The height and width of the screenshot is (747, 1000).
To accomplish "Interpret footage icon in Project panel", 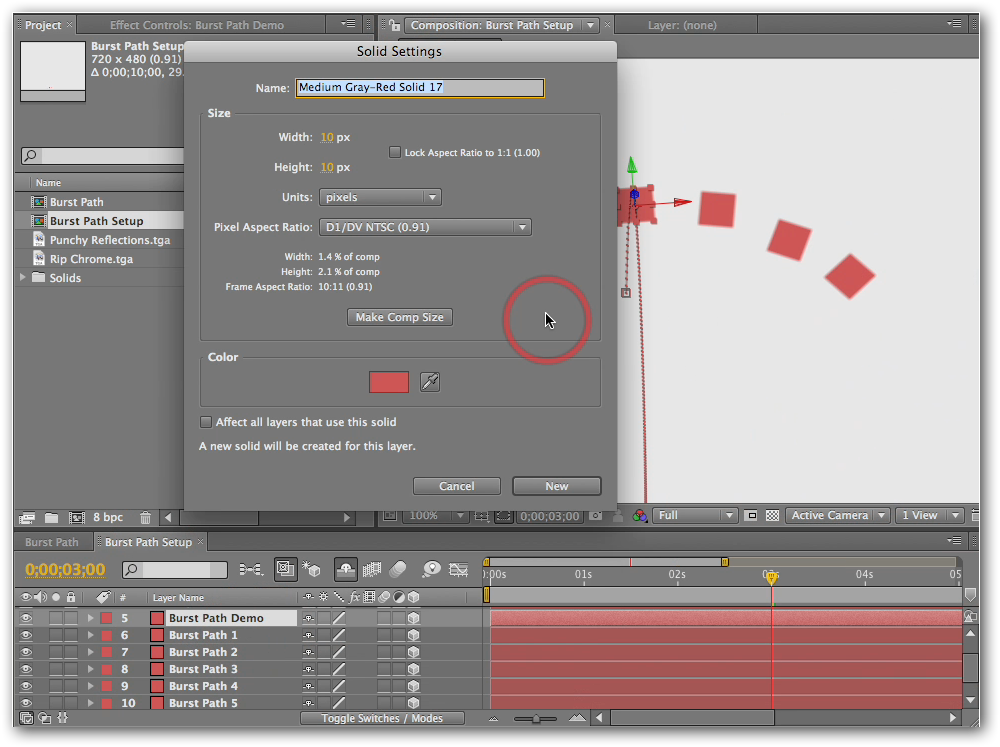I will click(x=27, y=517).
